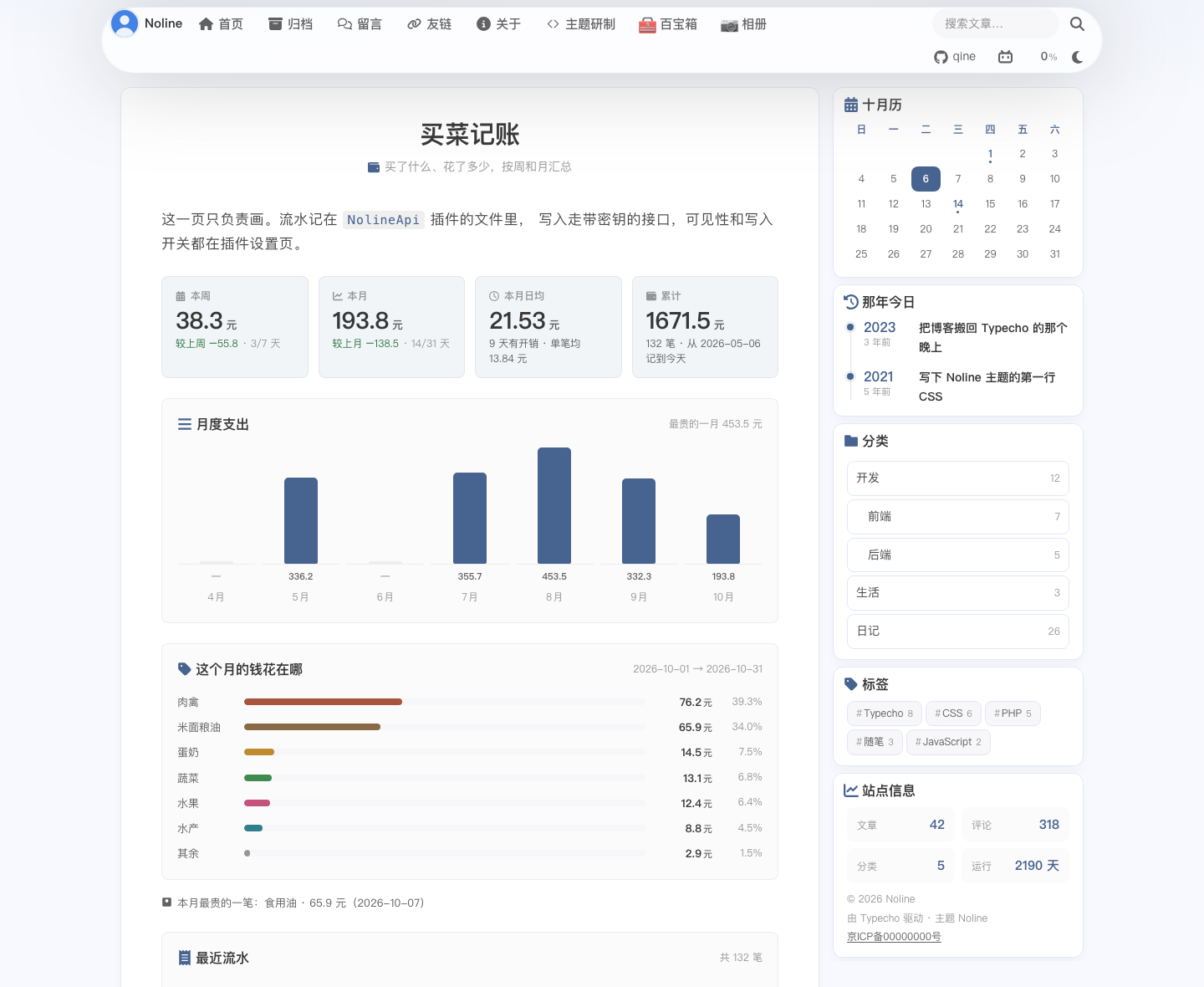Click the #JavaScript tag
The height and width of the screenshot is (987, 1204).
click(948, 742)
